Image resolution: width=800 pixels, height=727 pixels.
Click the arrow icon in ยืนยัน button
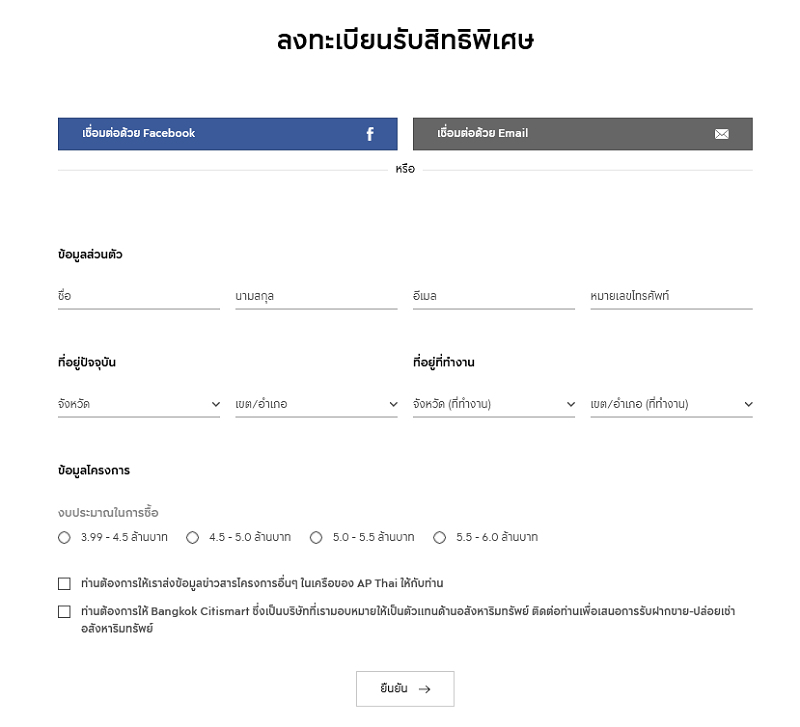[x=424, y=689]
